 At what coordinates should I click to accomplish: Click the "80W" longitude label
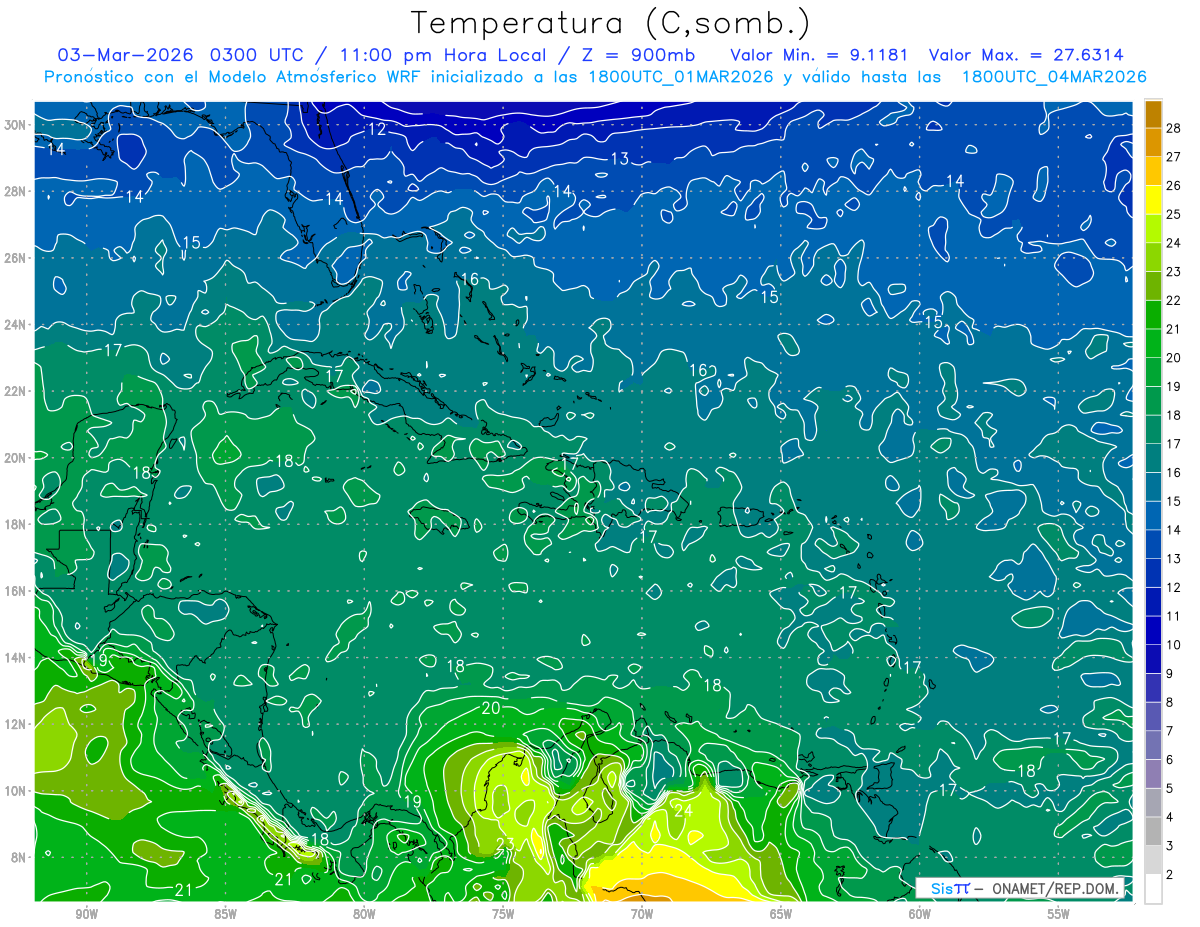364,914
